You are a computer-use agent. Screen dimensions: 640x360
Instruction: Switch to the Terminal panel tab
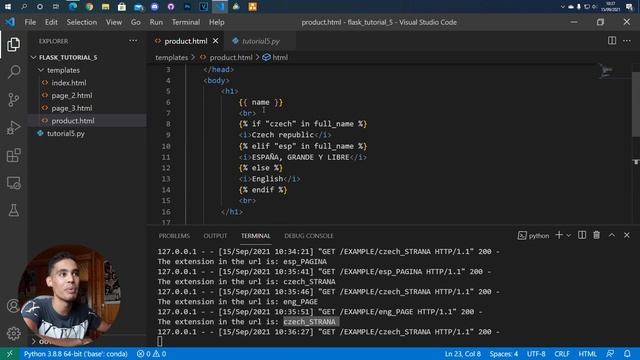pyautogui.click(x=256, y=236)
